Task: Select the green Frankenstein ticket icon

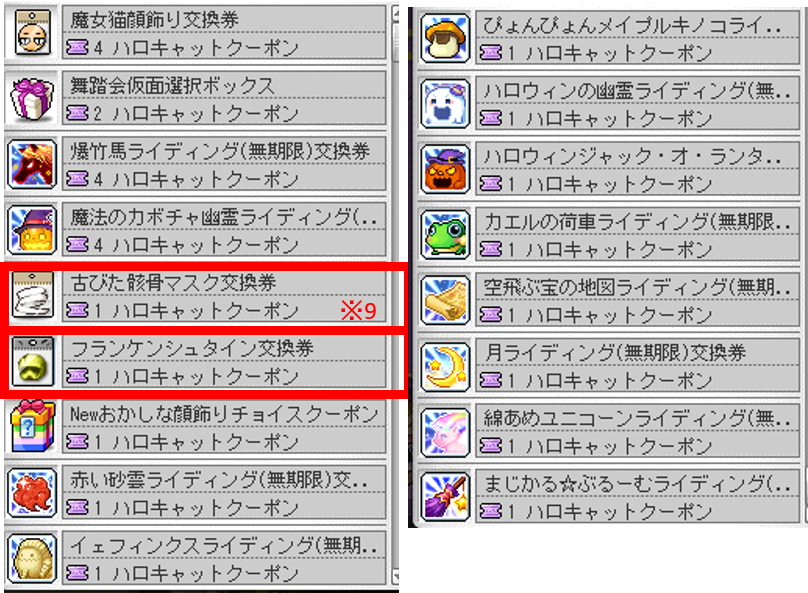Action: (x=33, y=361)
